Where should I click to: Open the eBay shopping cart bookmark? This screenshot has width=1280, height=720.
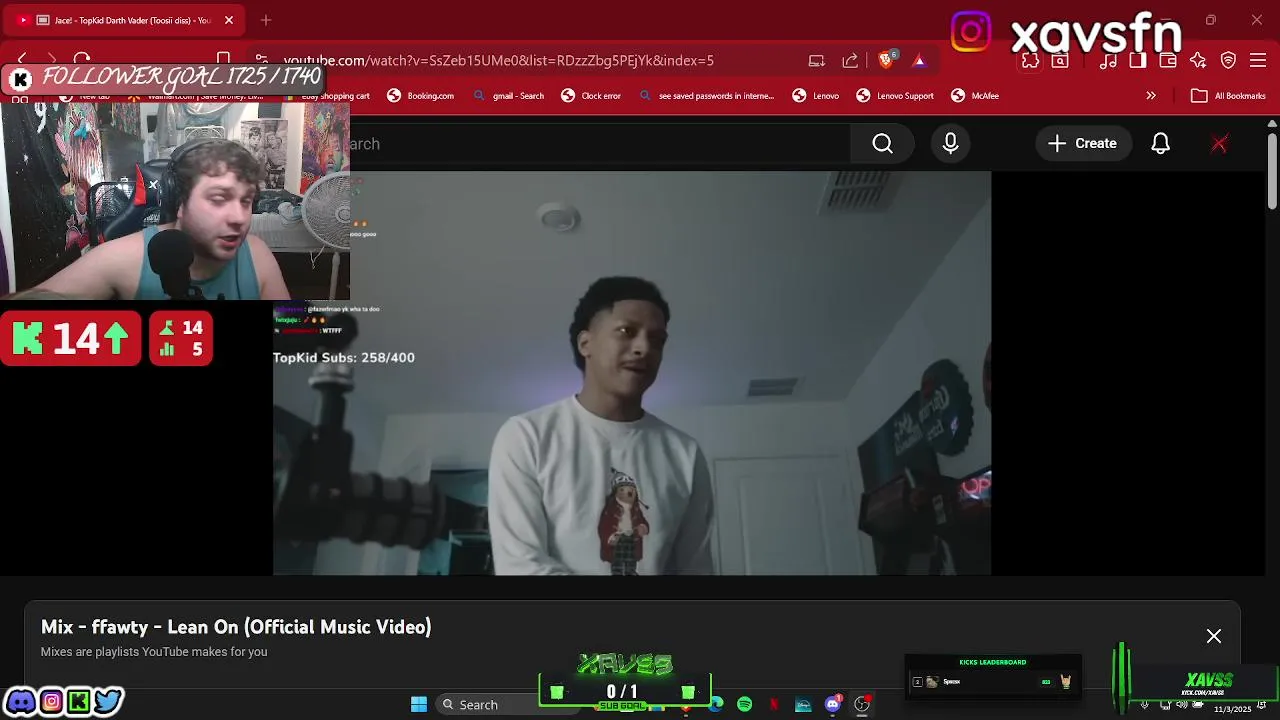pyautogui.click(x=325, y=96)
